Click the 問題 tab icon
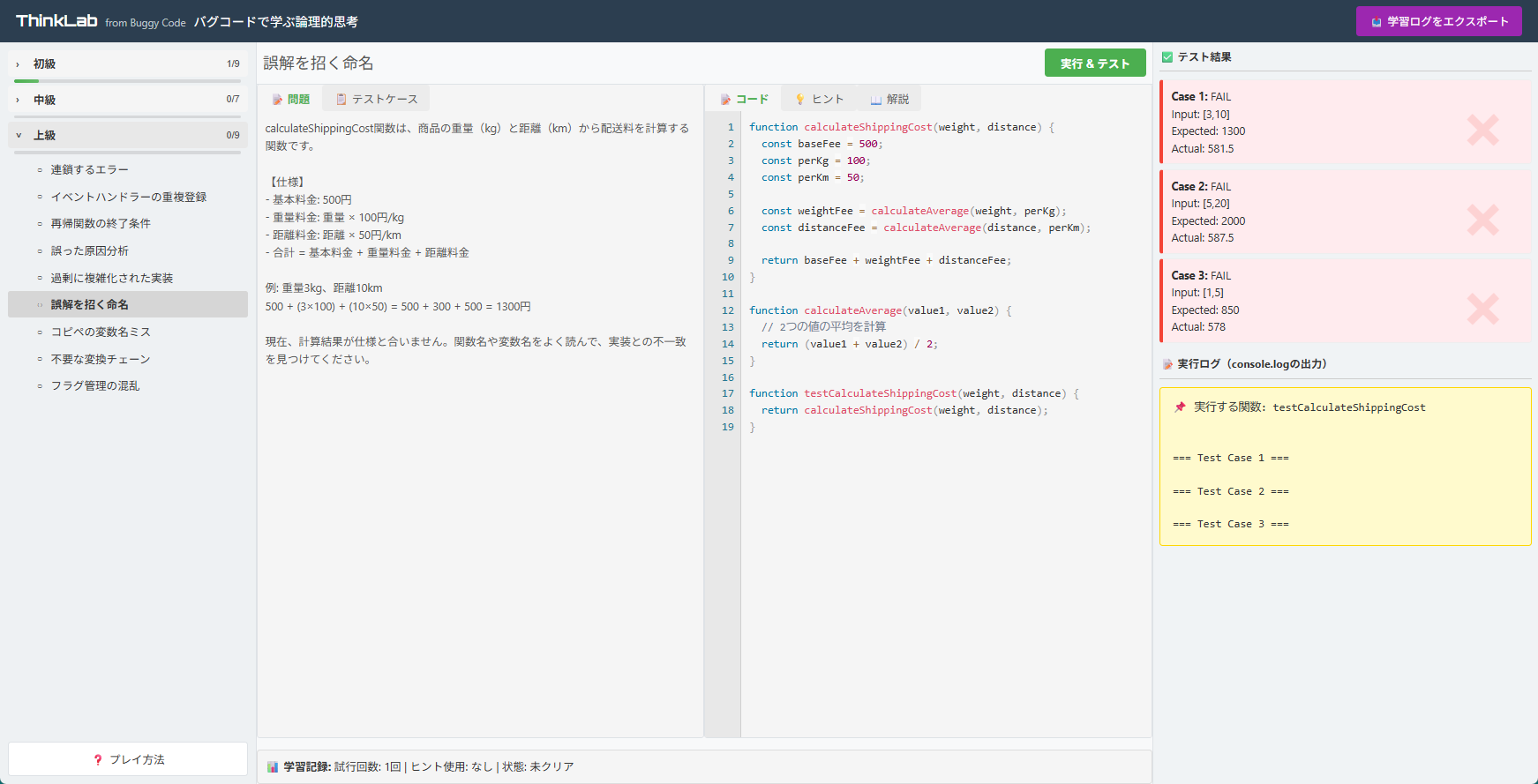The image size is (1538, 784). pos(277,100)
